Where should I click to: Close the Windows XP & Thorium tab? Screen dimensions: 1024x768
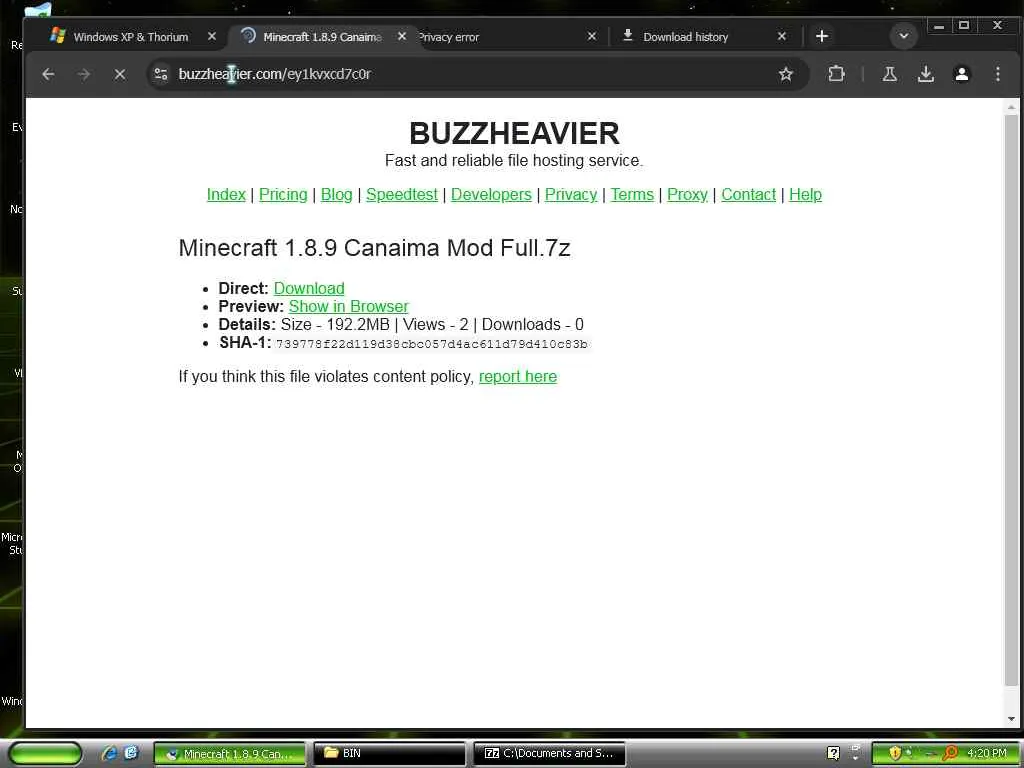[x=212, y=37]
